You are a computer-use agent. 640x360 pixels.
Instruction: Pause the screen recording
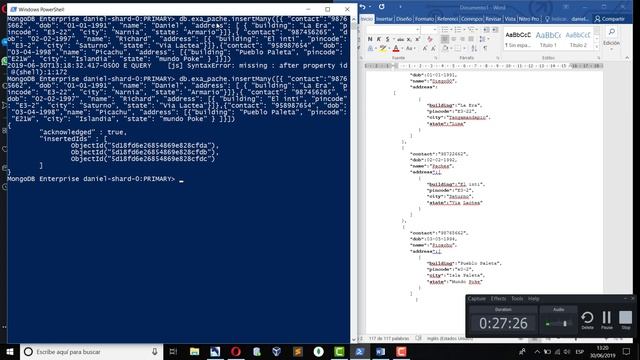(607, 320)
